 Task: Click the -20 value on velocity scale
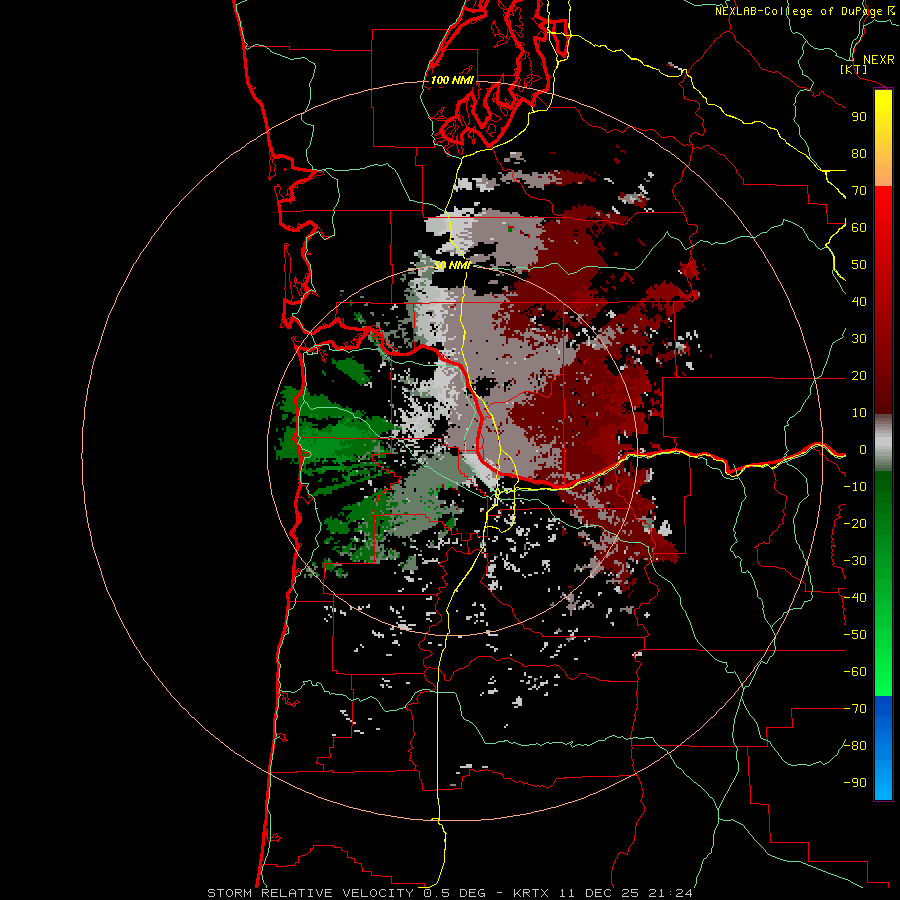click(855, 524)
